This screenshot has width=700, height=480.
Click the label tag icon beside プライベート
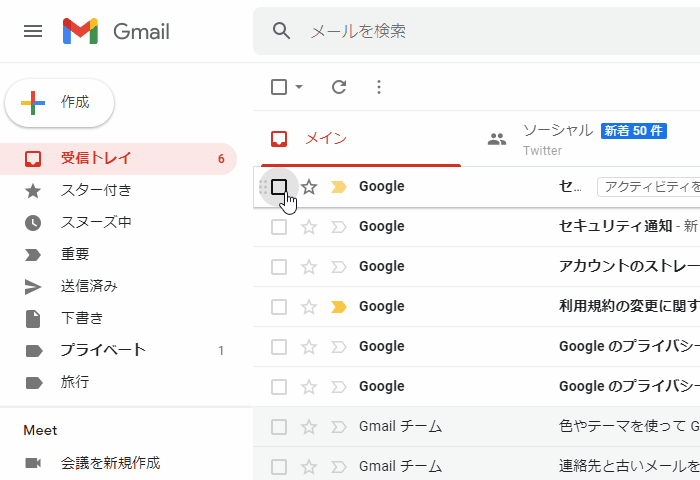pyautogui.click(x=34, y=351)
